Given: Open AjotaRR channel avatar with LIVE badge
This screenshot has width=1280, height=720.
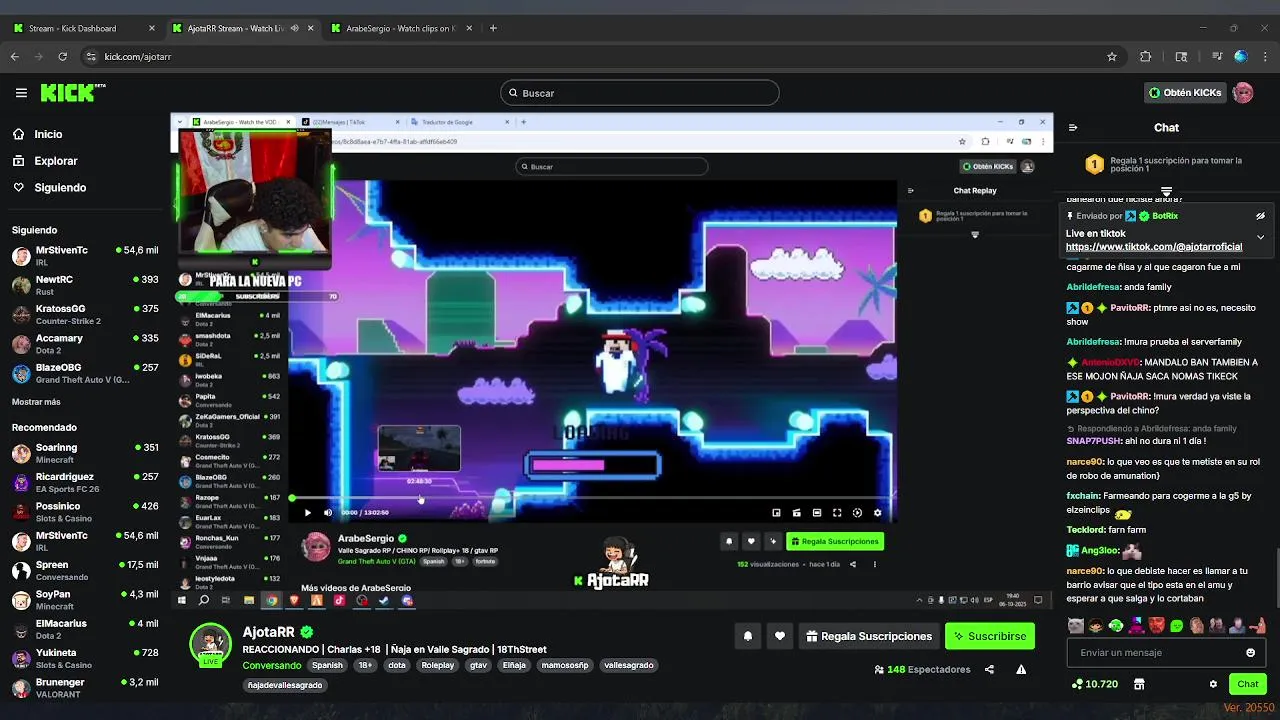Looking at the screenshot, I should pos(210,645).
